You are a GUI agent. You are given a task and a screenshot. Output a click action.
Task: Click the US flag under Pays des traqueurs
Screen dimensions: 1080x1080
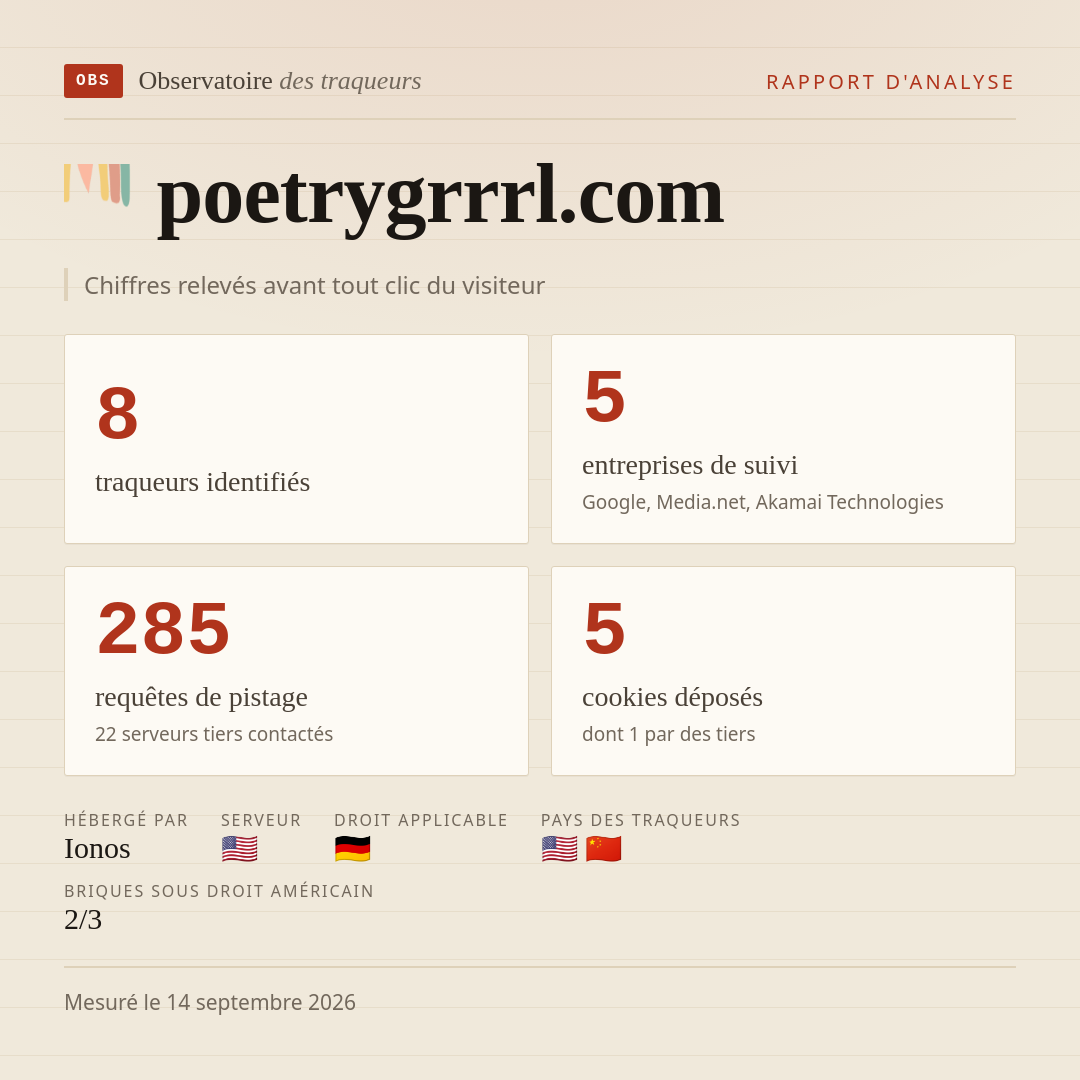click(x=559, y=849)
